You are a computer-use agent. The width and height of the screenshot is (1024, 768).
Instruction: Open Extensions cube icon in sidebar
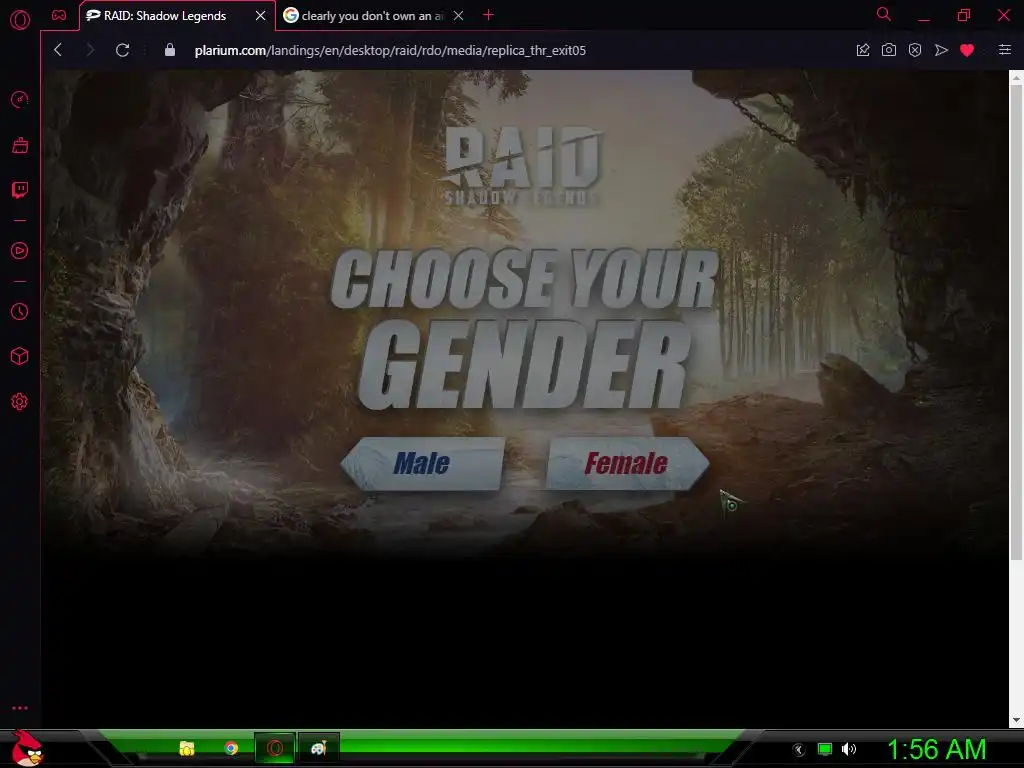pyautogui.click(x=20, y=356)
